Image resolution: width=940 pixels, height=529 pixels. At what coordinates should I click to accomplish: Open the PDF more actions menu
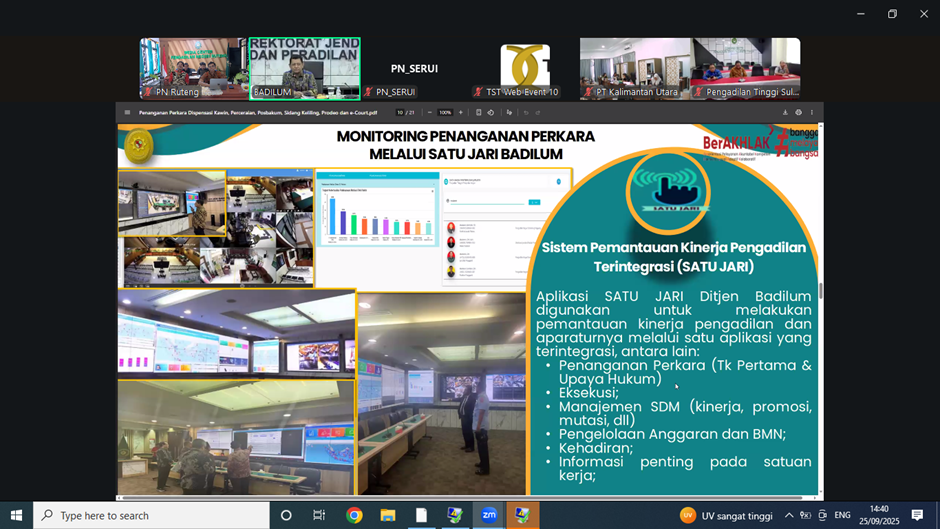tap(811, 112)
